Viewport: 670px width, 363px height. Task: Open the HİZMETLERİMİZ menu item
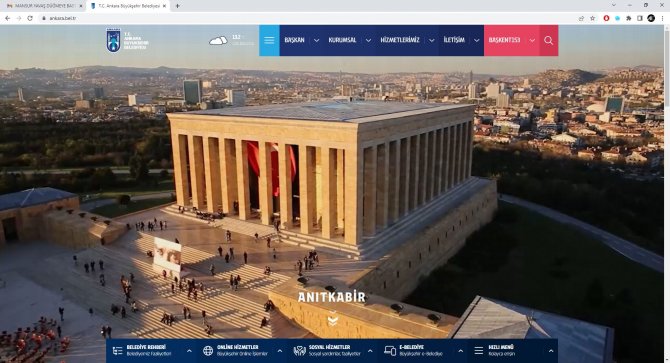click(400, 40)
